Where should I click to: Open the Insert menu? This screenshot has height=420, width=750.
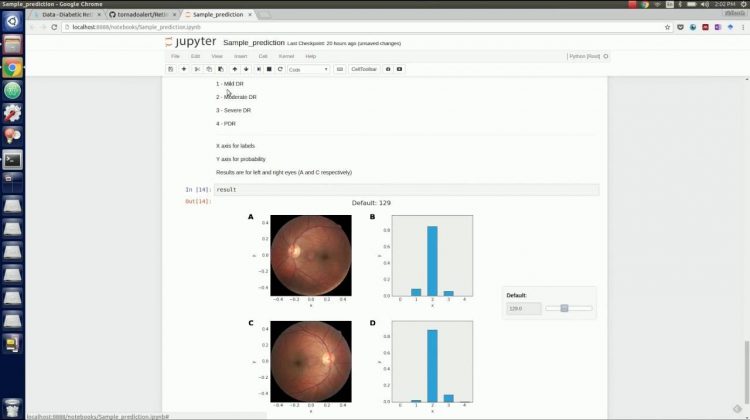241,56
